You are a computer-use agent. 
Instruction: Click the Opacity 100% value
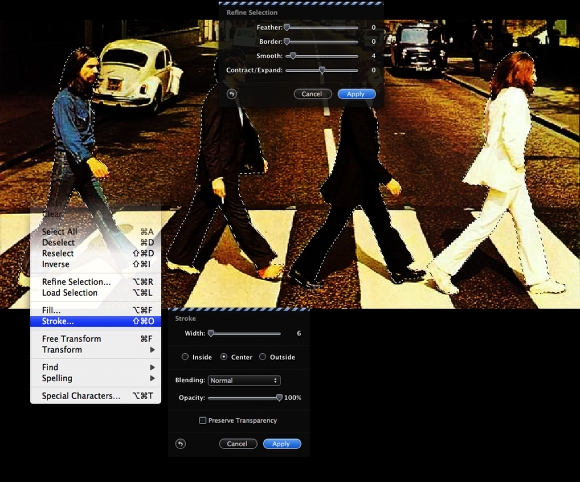293,398
